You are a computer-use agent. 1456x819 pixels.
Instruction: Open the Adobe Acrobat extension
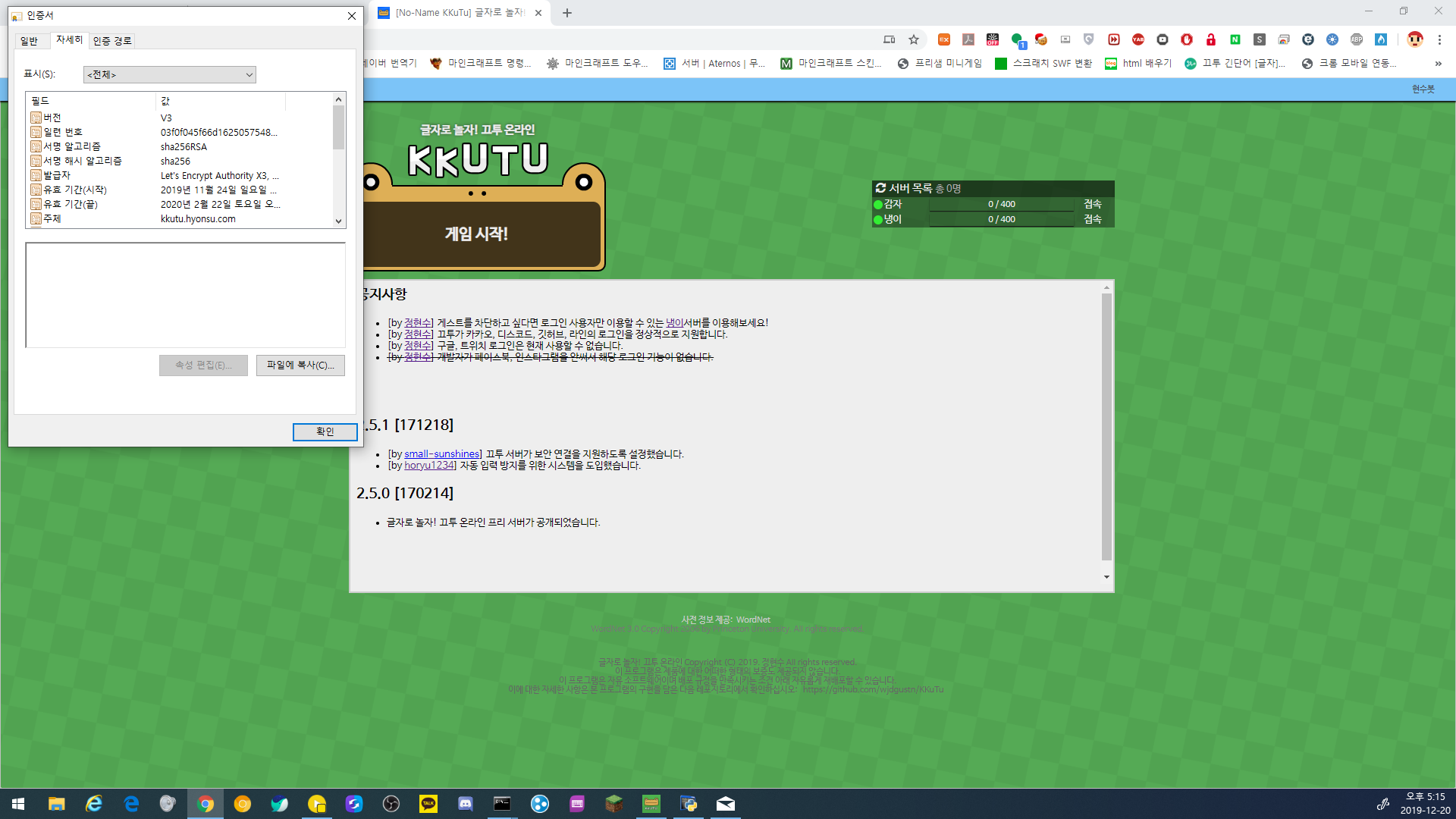point(968,39)
